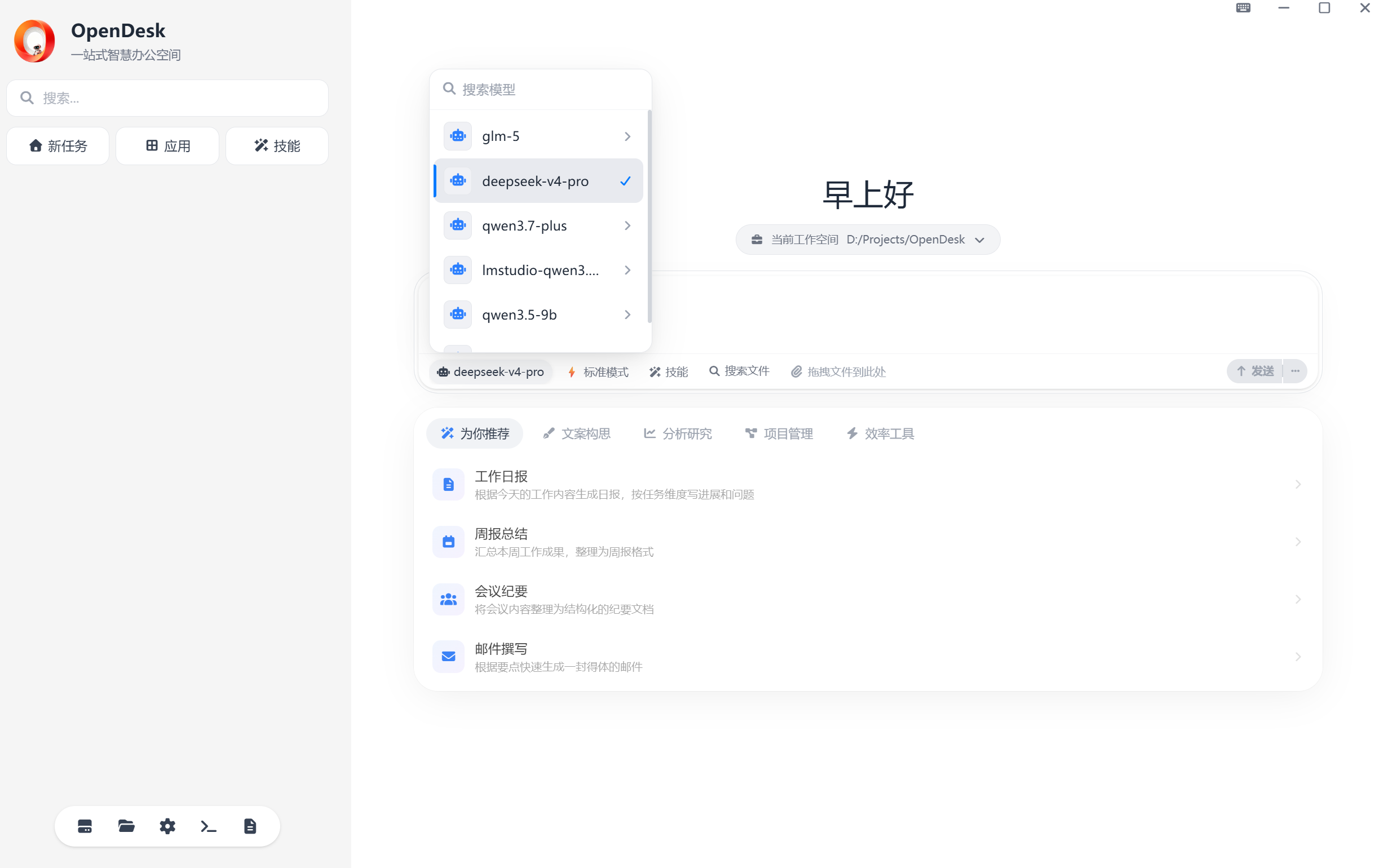Click the 发送 send button
The width and height of the screenshot is (1379, 868).
click(1254, 371)
